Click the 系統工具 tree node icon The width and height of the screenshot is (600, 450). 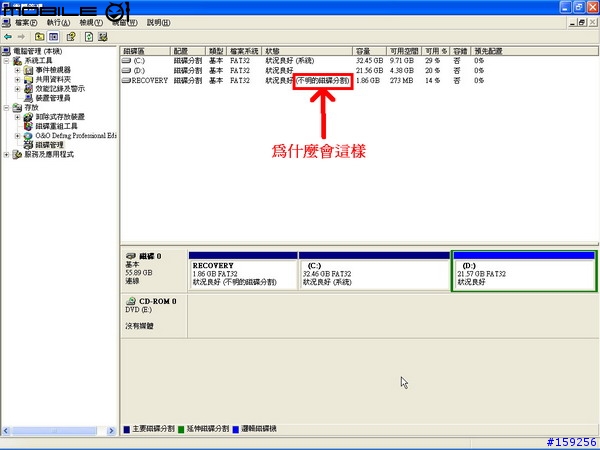(x=17, y=60)
